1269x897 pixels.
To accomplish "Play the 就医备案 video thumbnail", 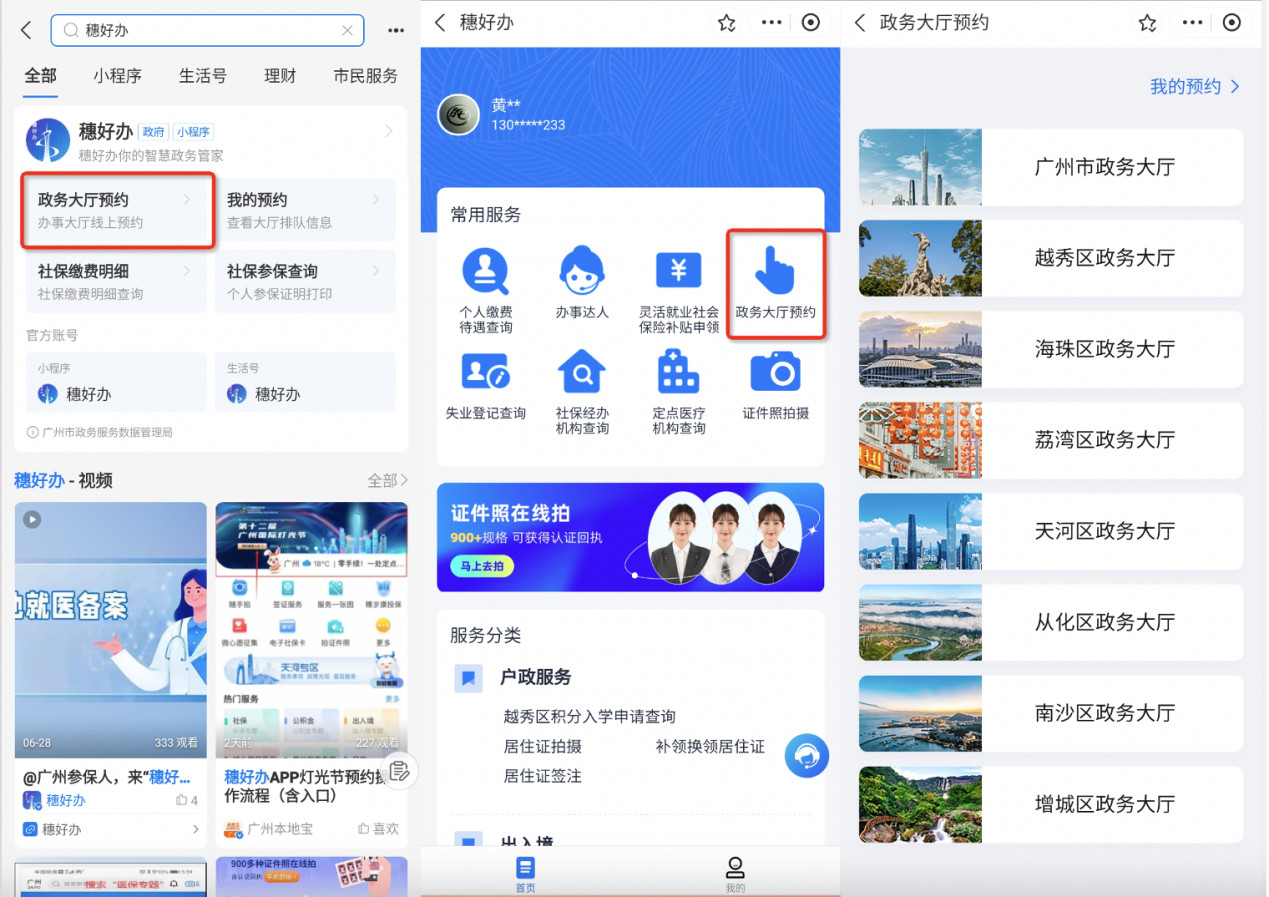I will pos(110,630).
